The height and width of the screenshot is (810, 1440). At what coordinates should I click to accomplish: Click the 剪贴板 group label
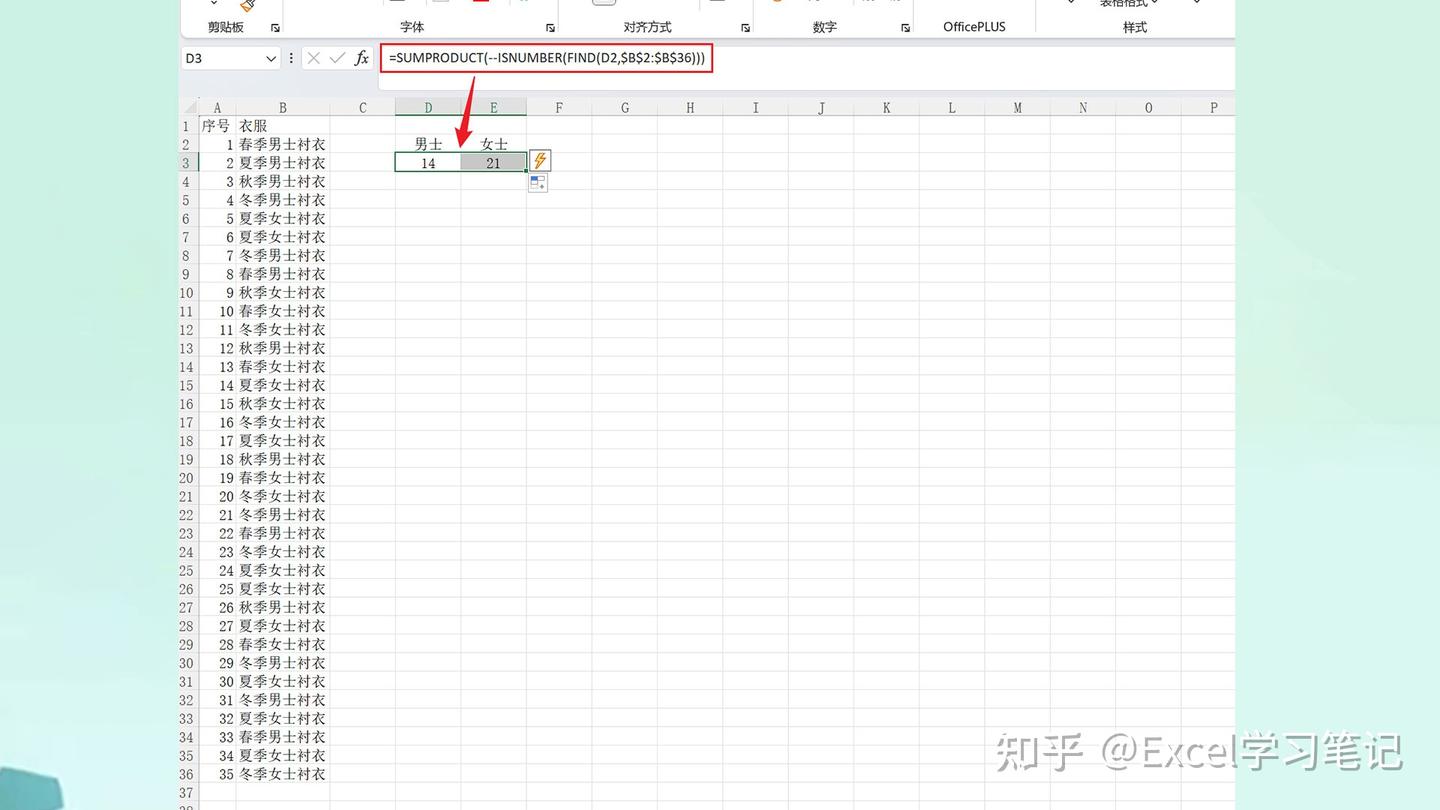tap(225, 27)
